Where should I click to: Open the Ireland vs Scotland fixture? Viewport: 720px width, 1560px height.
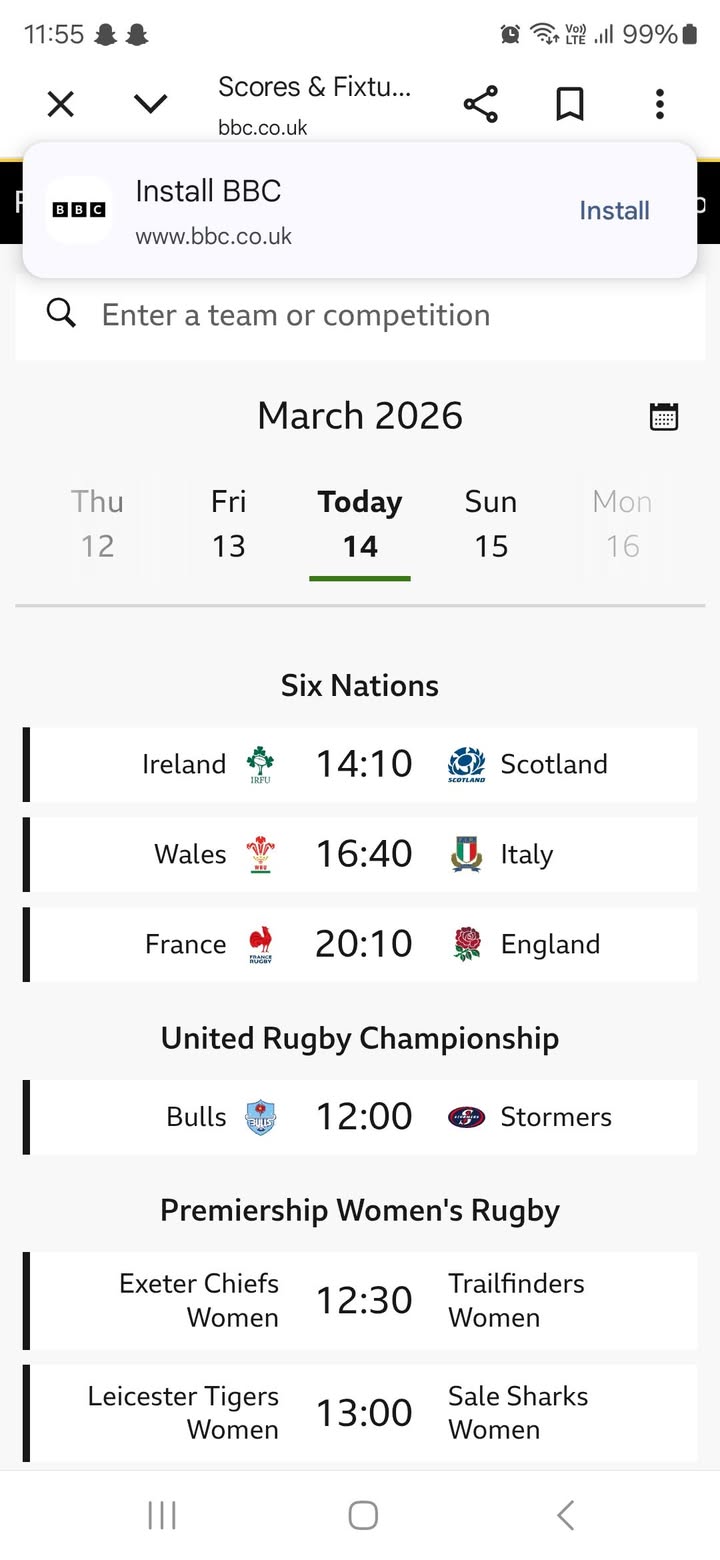(x=362, y=765)
